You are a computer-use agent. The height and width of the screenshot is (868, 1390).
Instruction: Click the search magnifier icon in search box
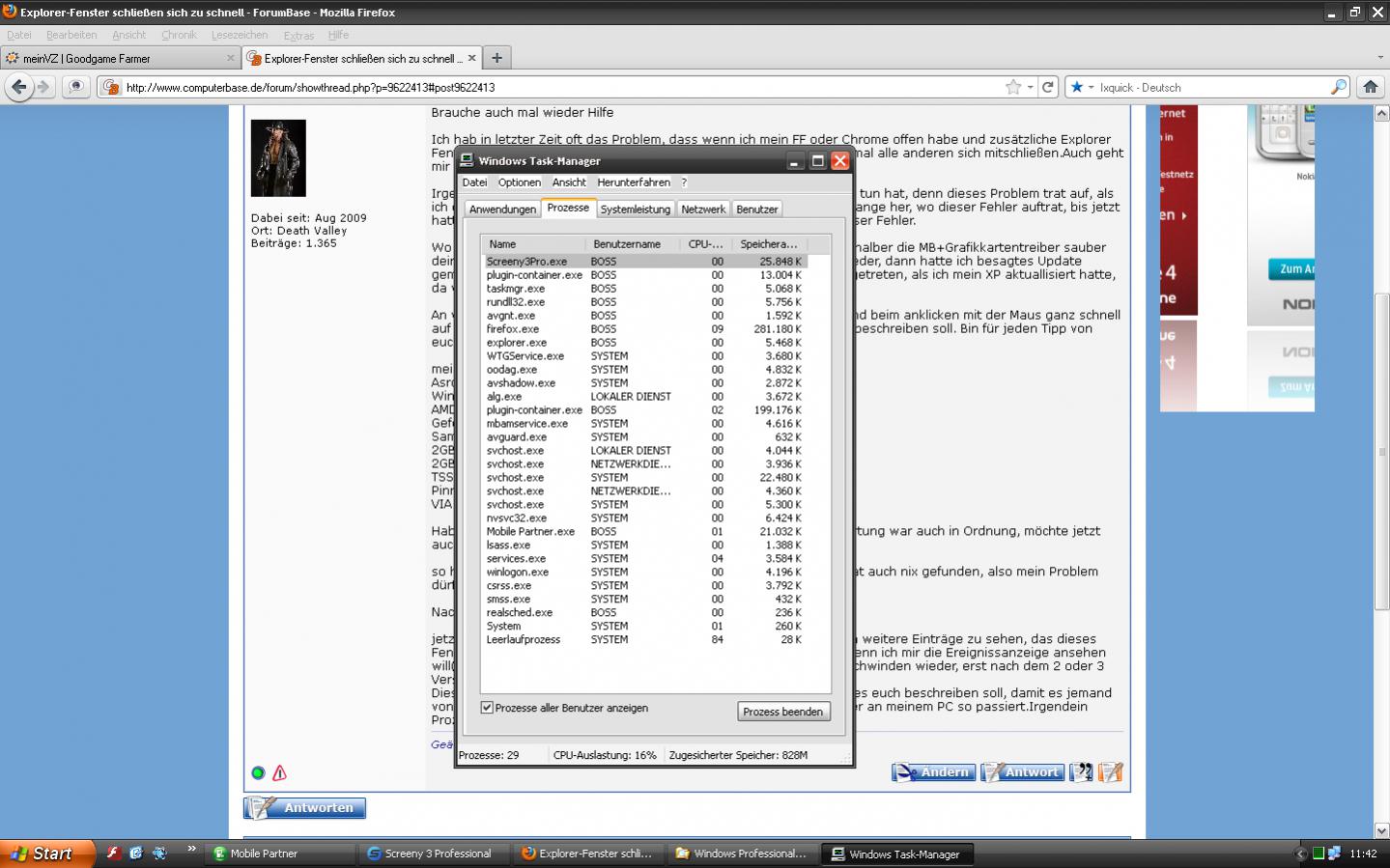coord(1339,87)
